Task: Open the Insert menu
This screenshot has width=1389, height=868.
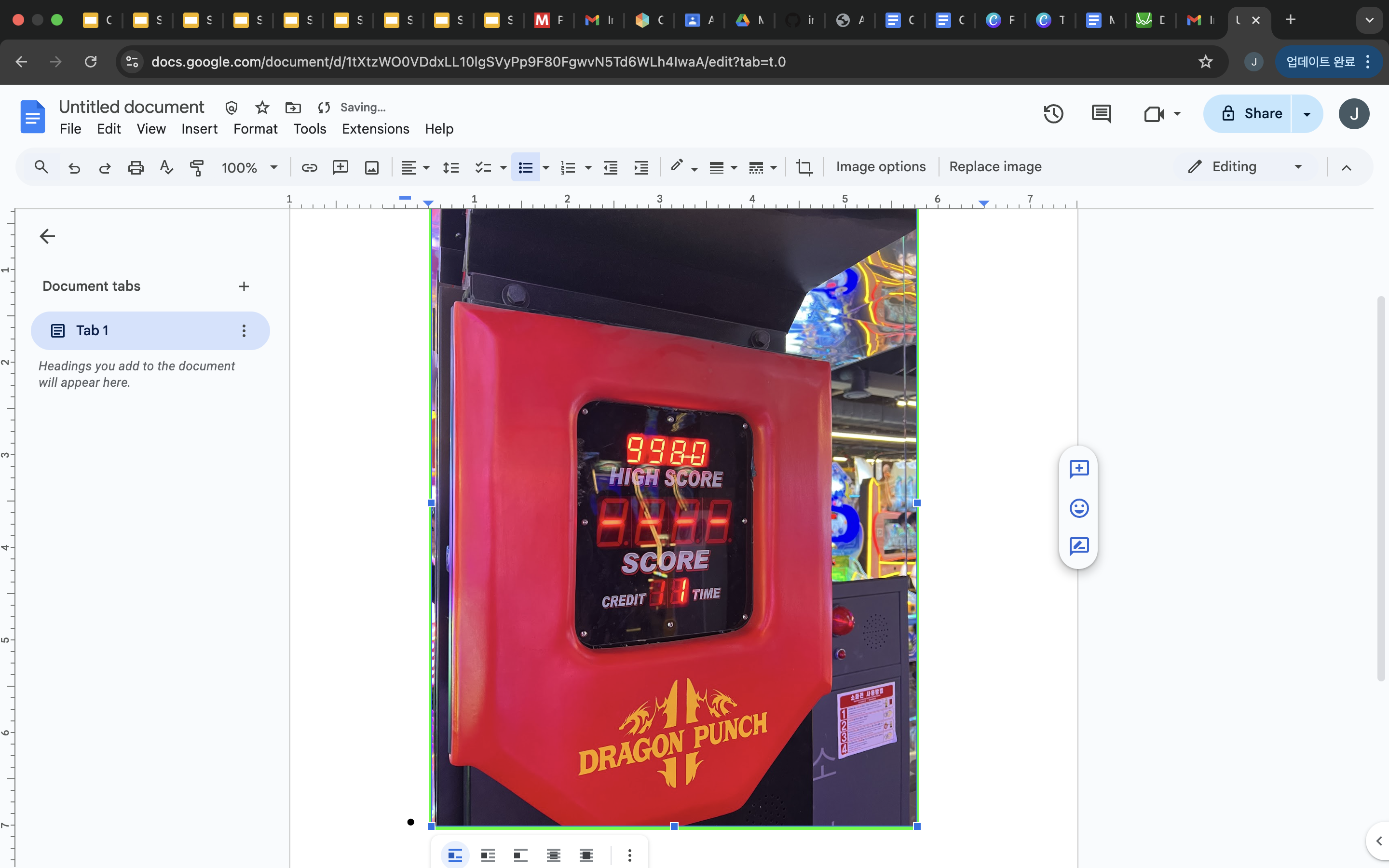Action: click(199, 129)
